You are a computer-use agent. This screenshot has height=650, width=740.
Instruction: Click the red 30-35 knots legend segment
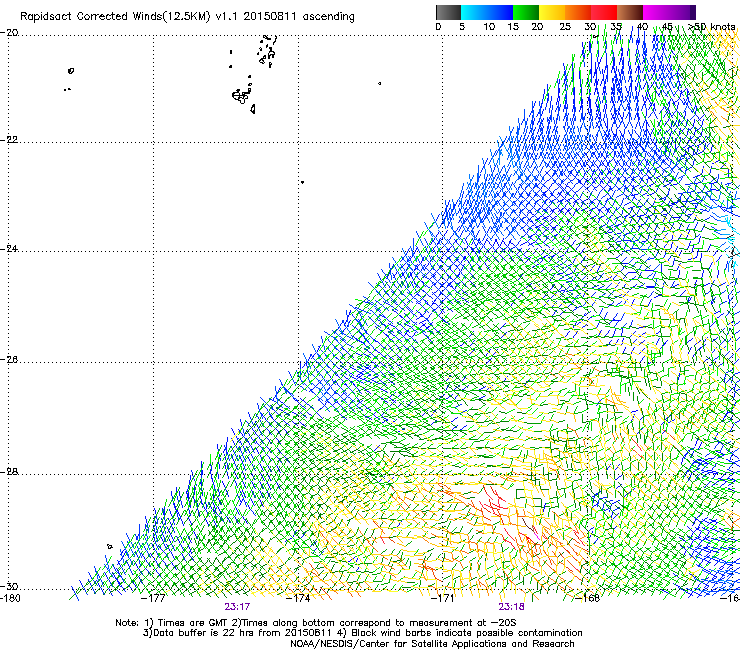604,12
